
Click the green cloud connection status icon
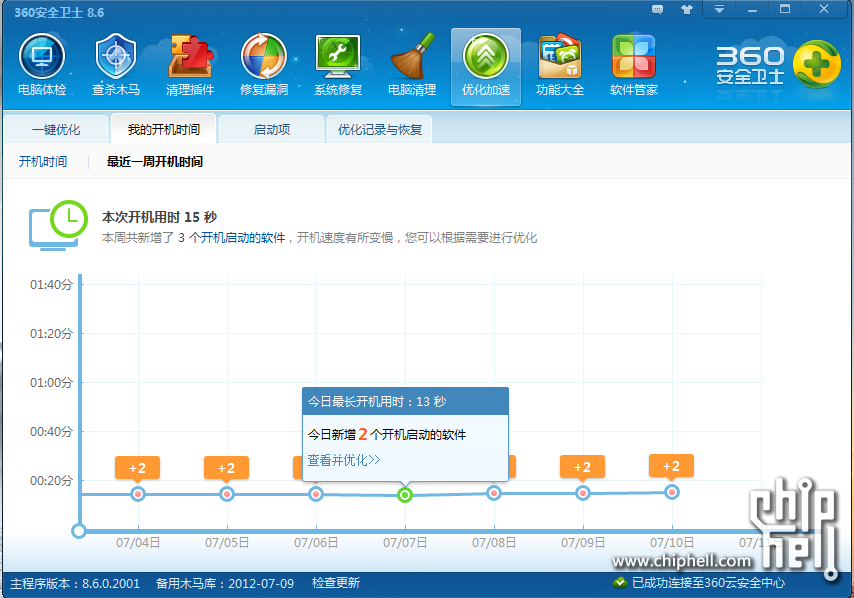(x=620, y=583)
